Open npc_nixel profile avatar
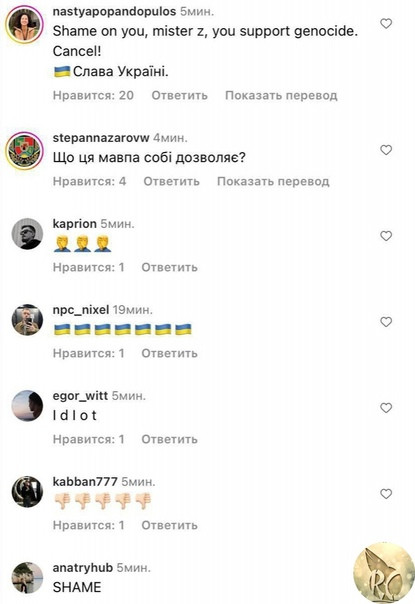The image size is (415, 604). coord(27,320)
